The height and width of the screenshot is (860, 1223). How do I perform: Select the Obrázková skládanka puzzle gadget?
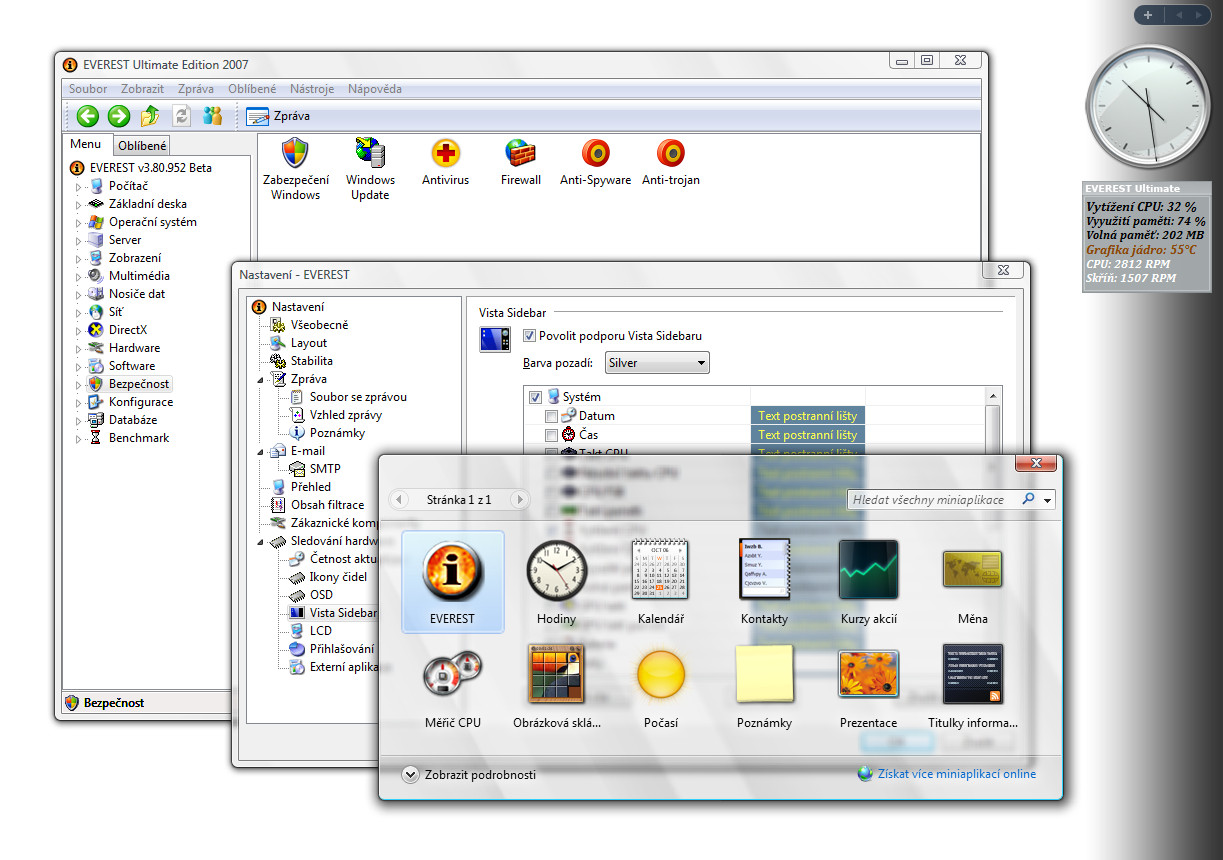(x=557, y=686)
